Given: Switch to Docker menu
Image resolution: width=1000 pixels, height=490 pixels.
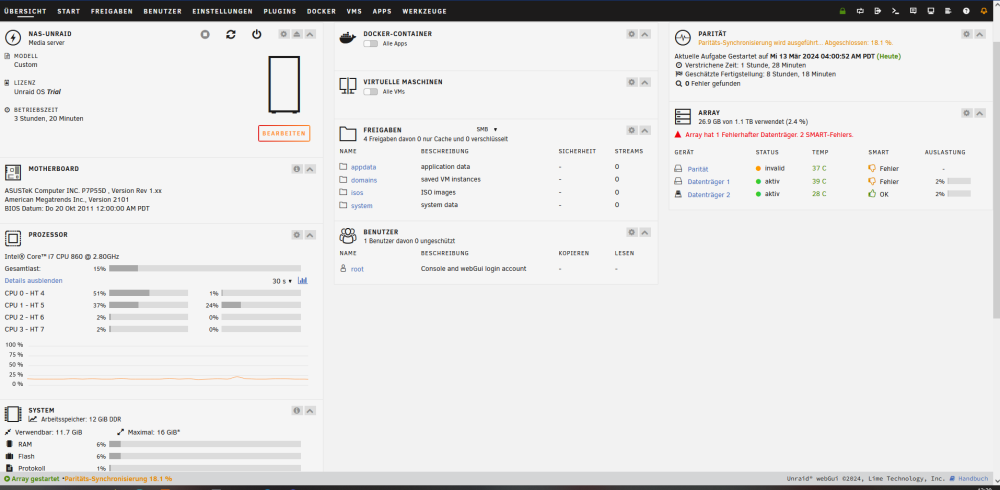Looking at the screenshot, I should pyautogui.click(x=321, y=11).
